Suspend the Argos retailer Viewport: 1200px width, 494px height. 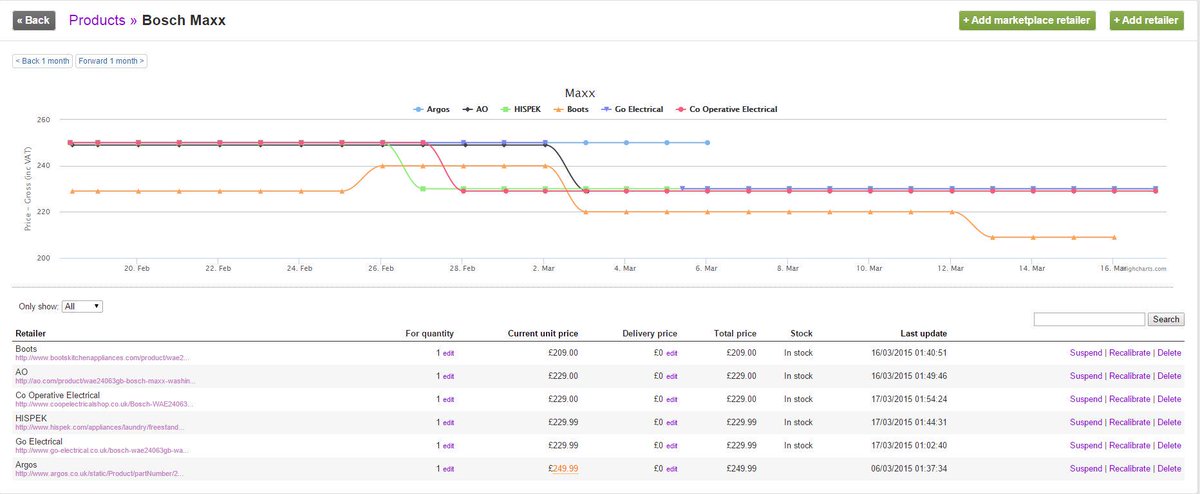[1086, 468]
